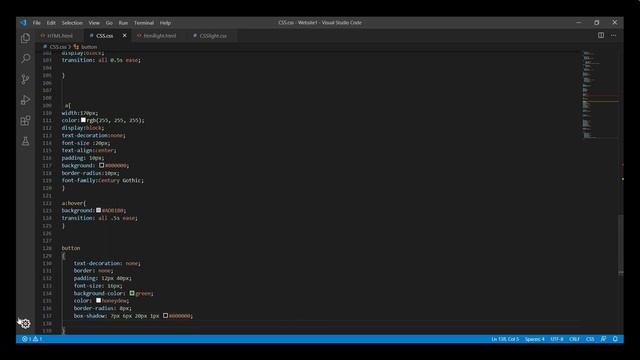Open the Explorer view in activity bar
640x360 pixels.
(25, 38)
